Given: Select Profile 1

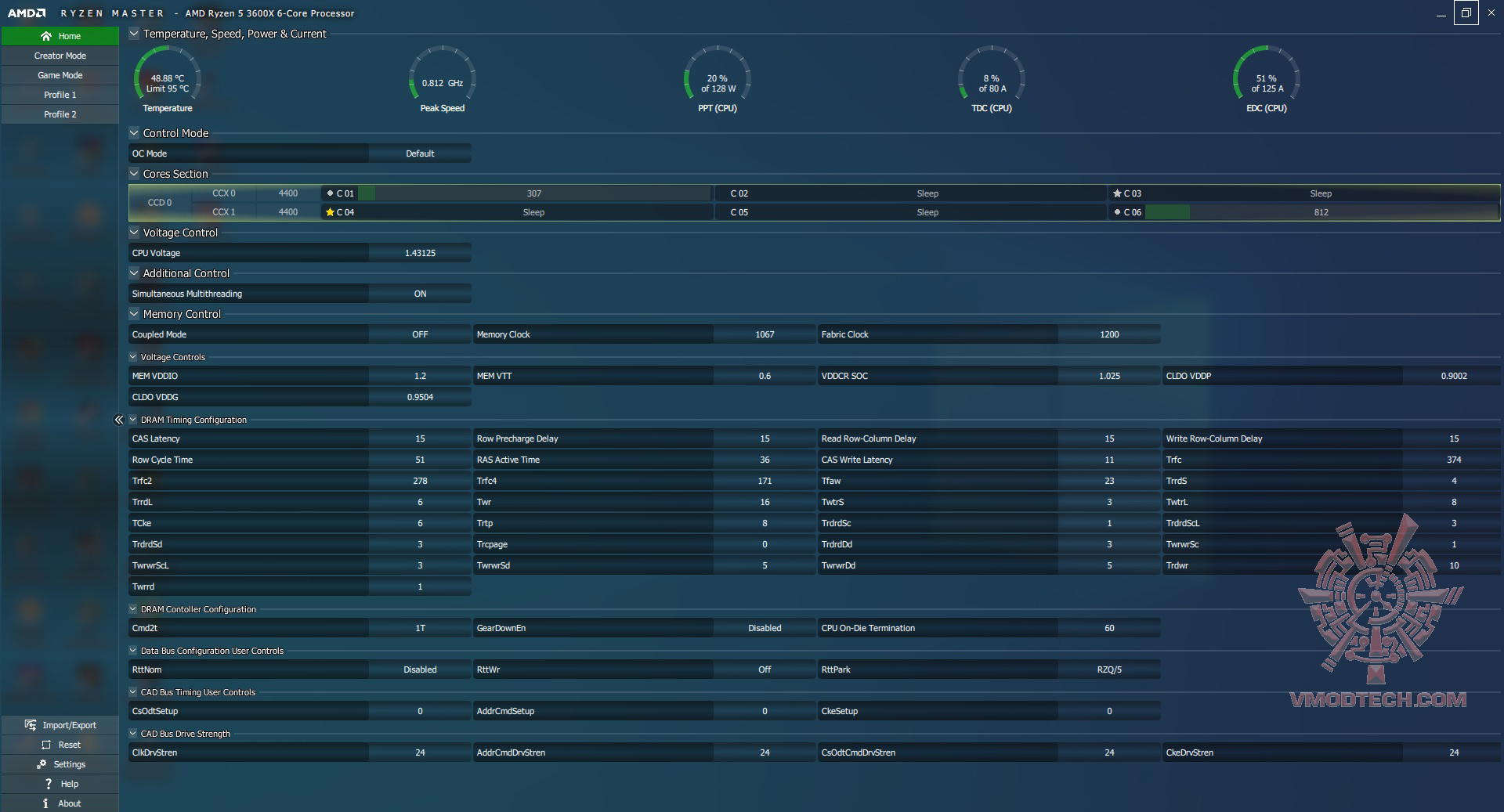Looking at the screenshot, I should pyautogui.click(x=60, y=95).
